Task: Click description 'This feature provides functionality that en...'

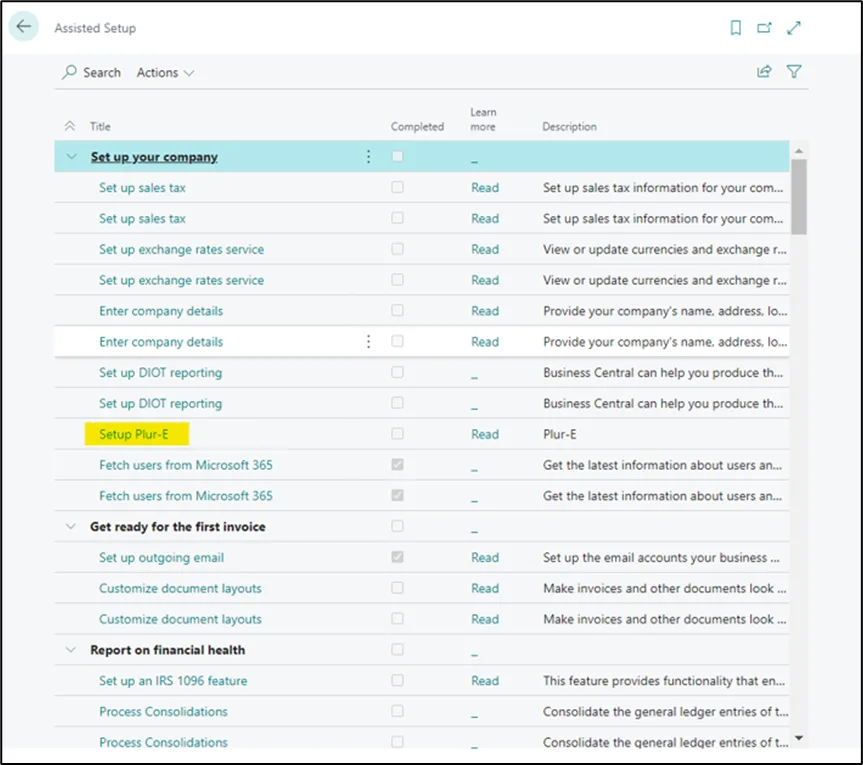Action: (664, 681)
